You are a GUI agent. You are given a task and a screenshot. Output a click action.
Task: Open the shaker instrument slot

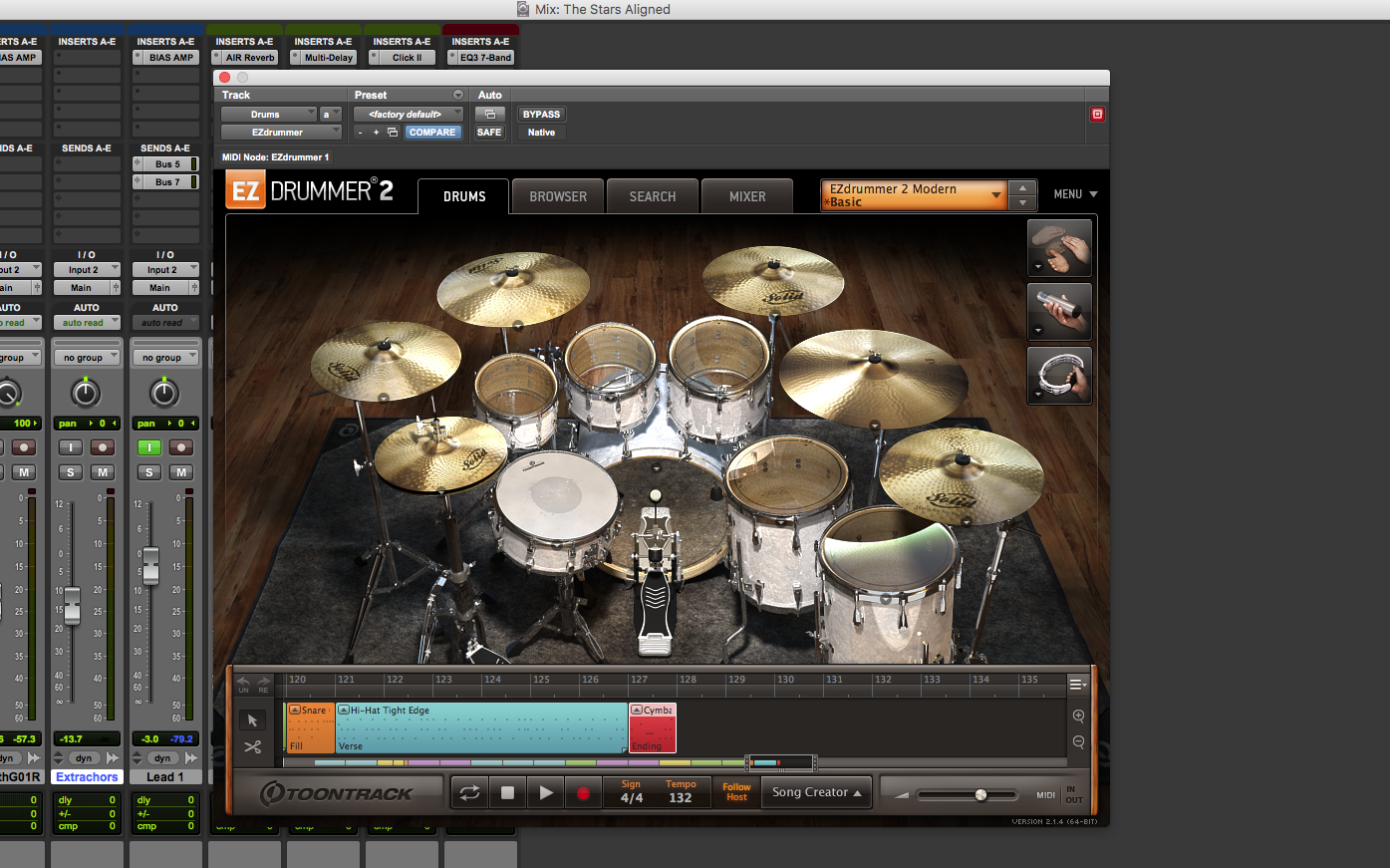pyautogui.click(x=1059, y=311)
